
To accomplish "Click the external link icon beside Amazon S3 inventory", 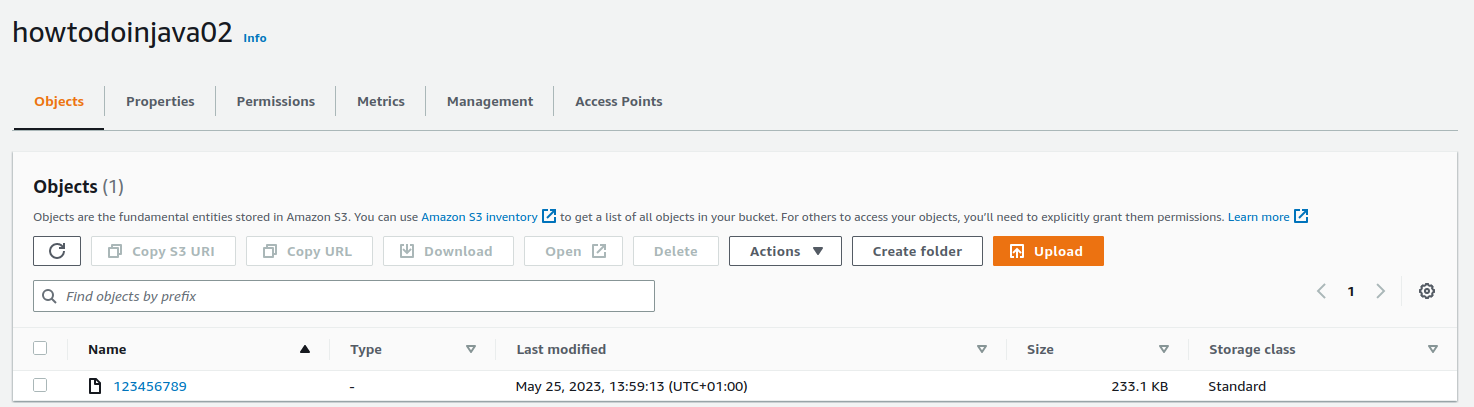I will tap(549, 216).
